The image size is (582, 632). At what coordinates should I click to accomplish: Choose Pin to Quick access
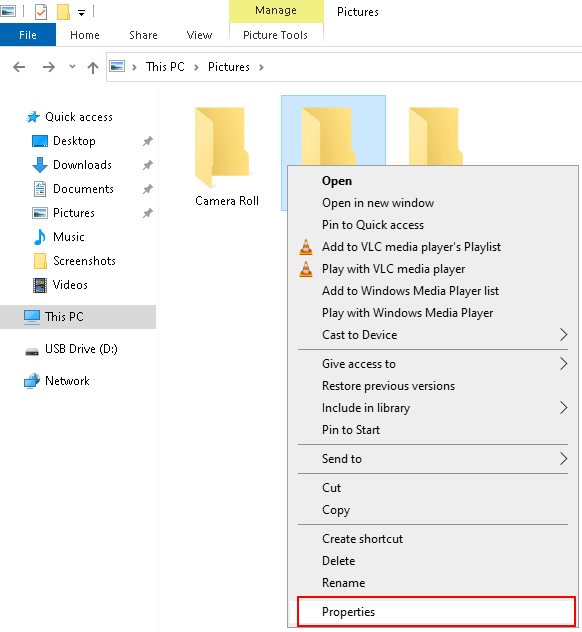(433, 225)
